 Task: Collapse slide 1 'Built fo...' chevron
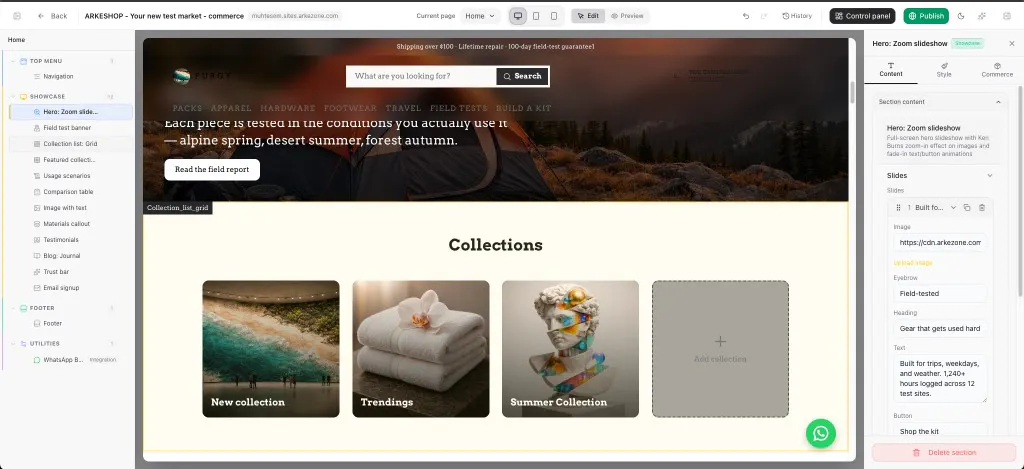coord(953,207)
